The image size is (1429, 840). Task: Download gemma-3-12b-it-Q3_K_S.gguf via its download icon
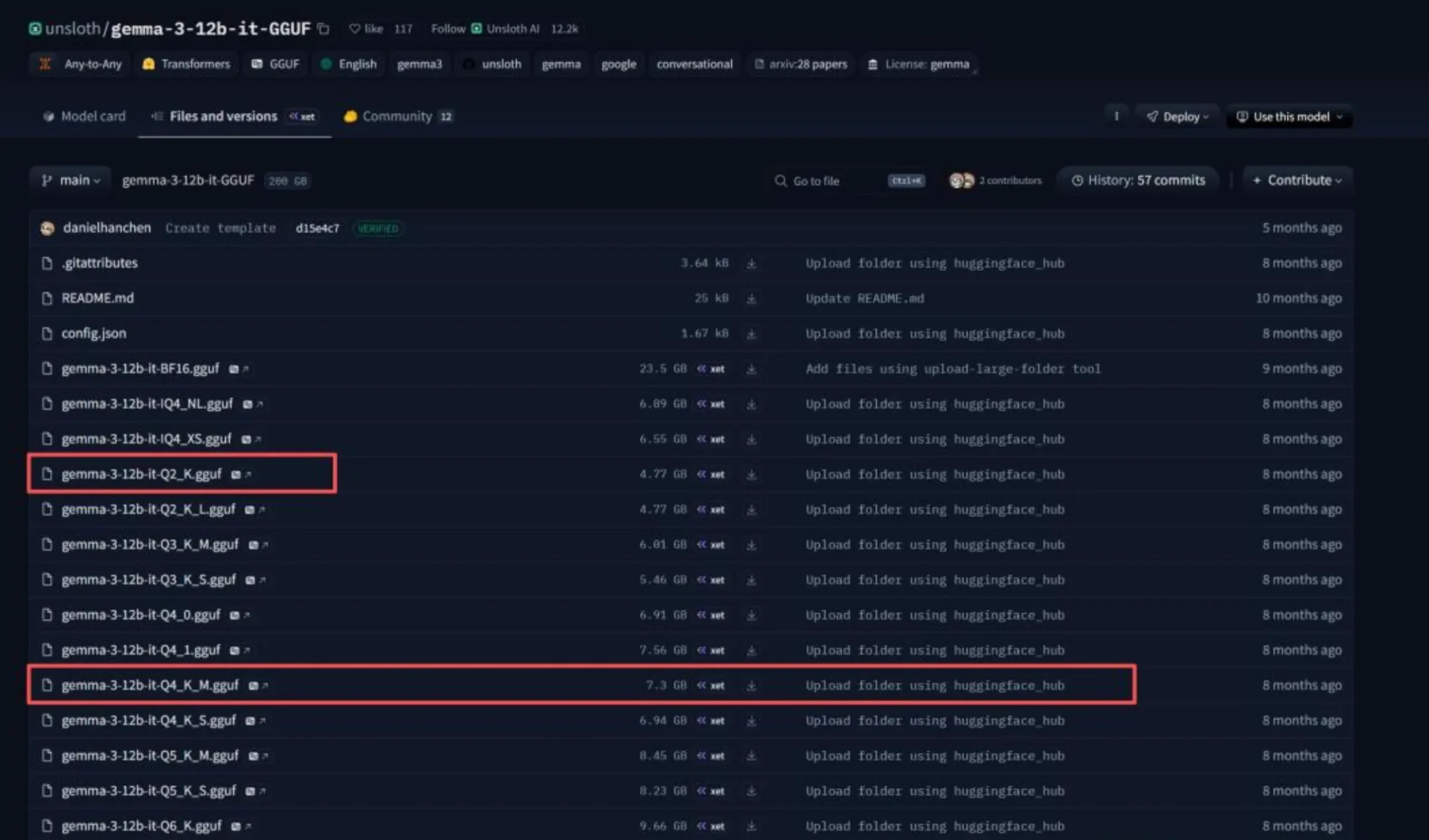coord(751,580)
